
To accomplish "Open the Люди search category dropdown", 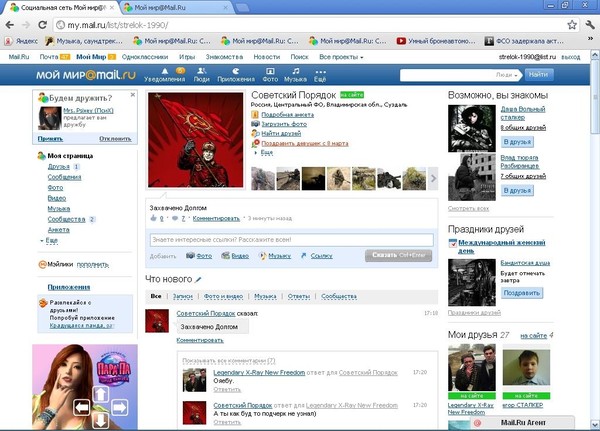I will (507, 75).
